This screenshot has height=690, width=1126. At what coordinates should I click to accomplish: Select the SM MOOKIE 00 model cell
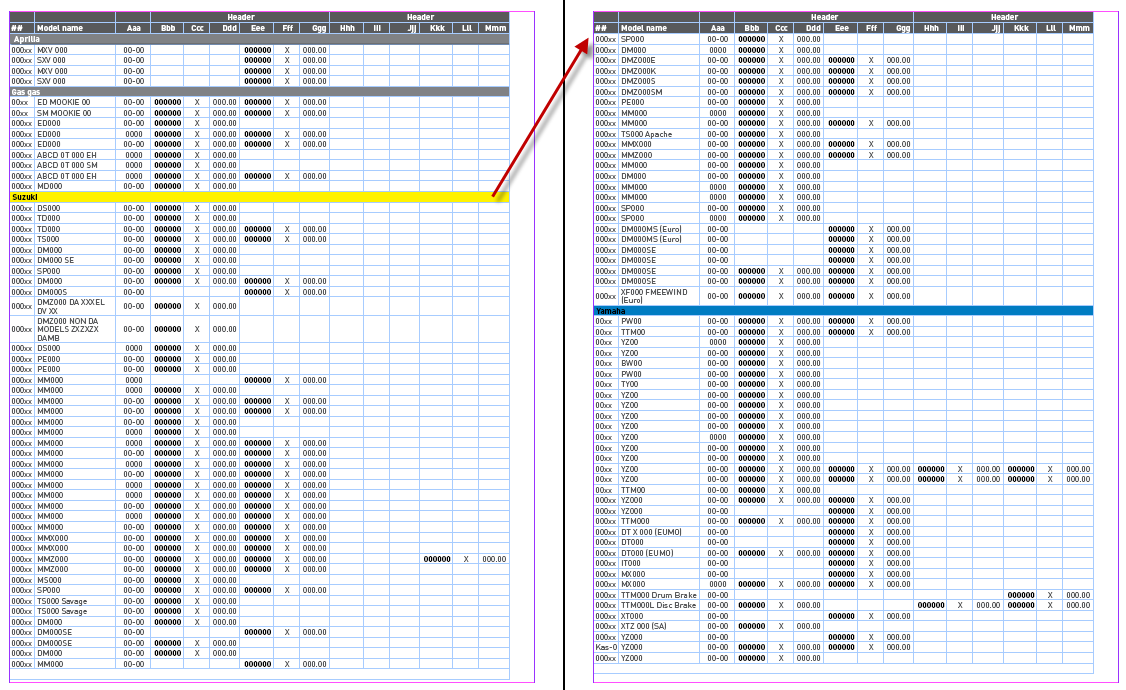pyautogui.click(x=75, y=113)
